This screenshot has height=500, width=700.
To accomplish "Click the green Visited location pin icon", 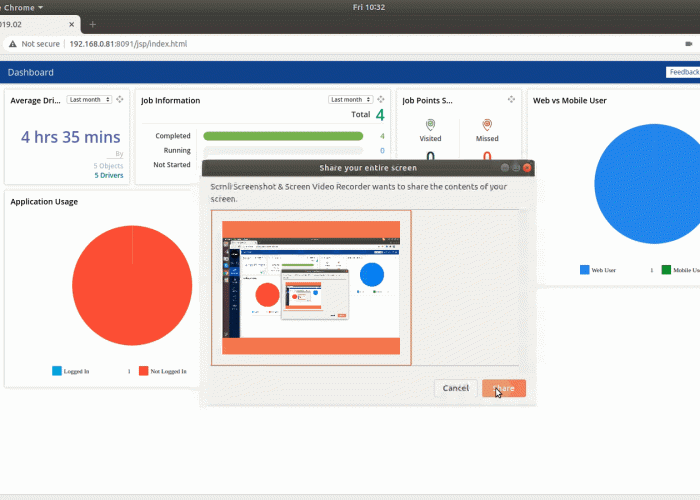I will click(430, 125).
